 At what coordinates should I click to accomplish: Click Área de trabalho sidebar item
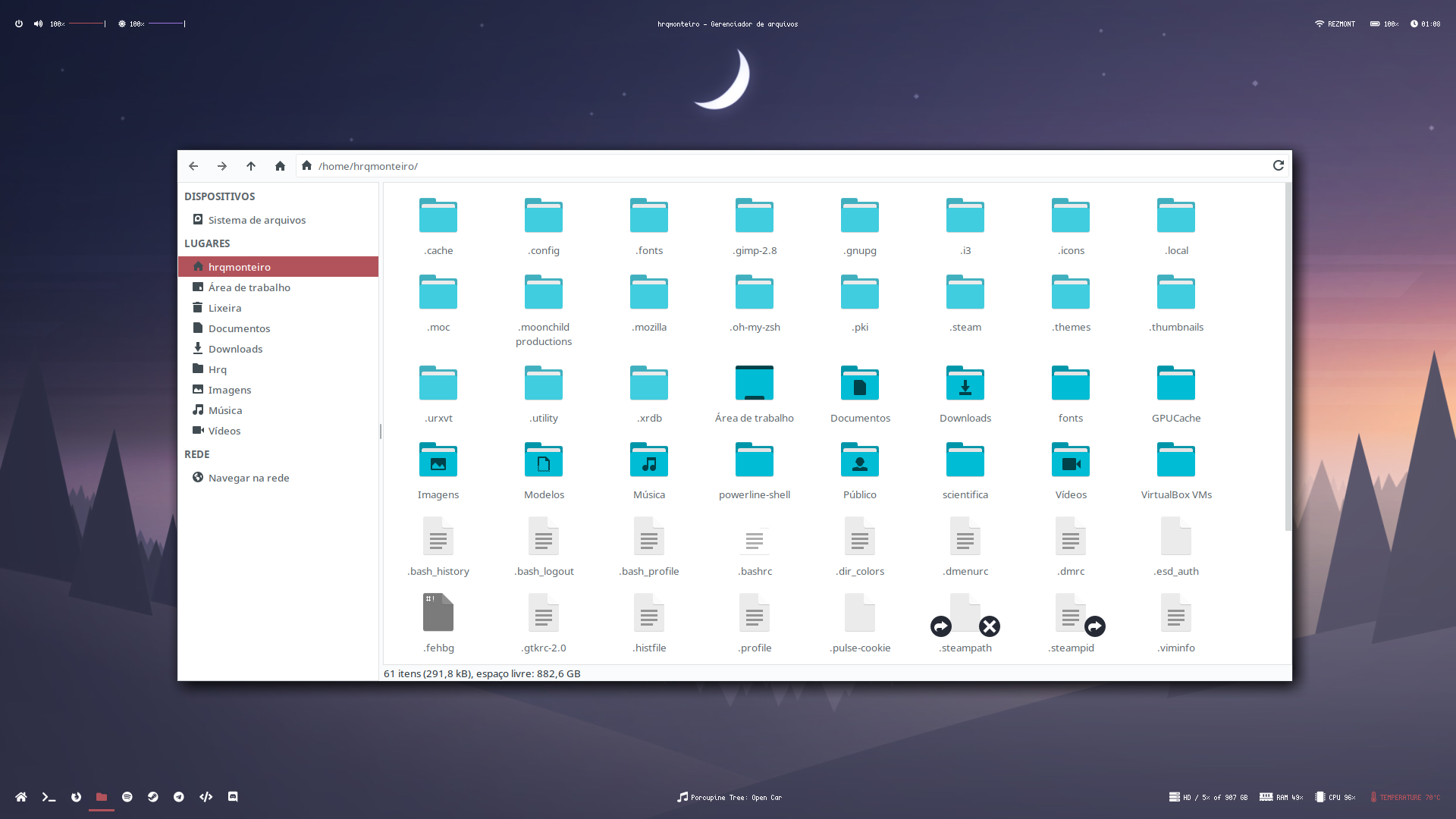tap(250, 287)
